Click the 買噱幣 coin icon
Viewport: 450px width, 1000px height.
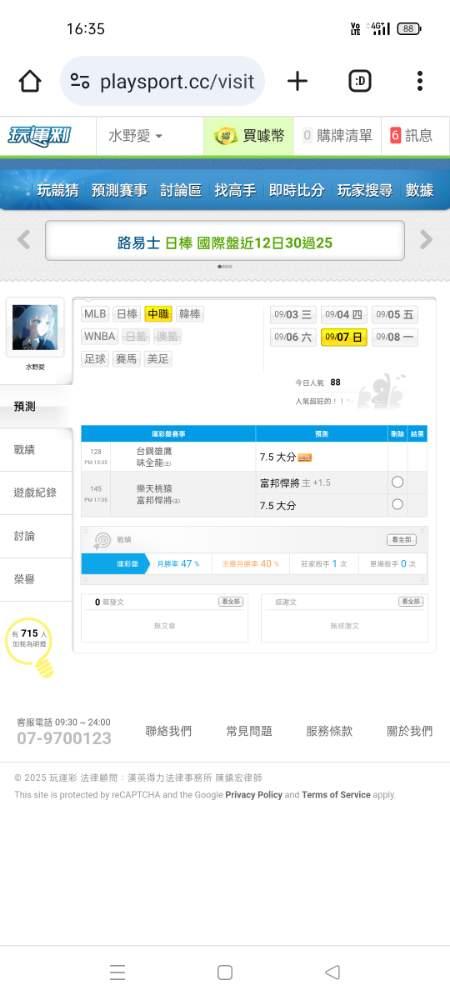(225, 136)
